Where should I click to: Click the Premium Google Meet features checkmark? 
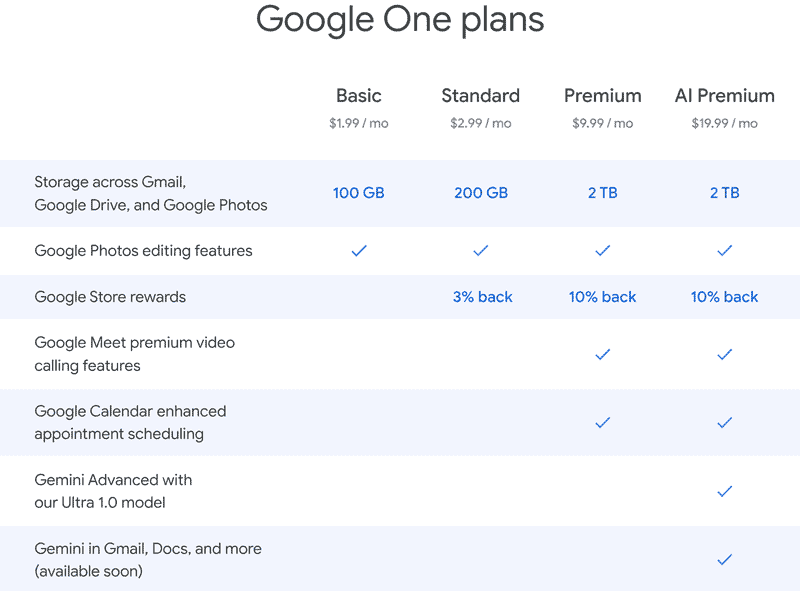602,354
